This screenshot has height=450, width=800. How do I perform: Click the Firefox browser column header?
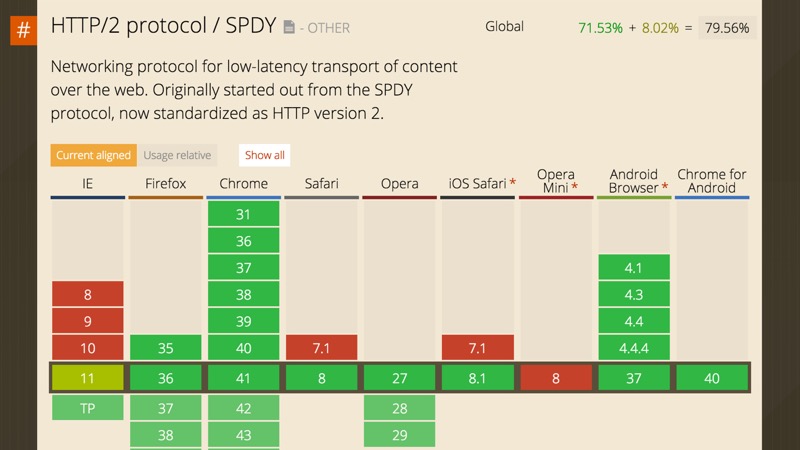click(x=166, y=184)
